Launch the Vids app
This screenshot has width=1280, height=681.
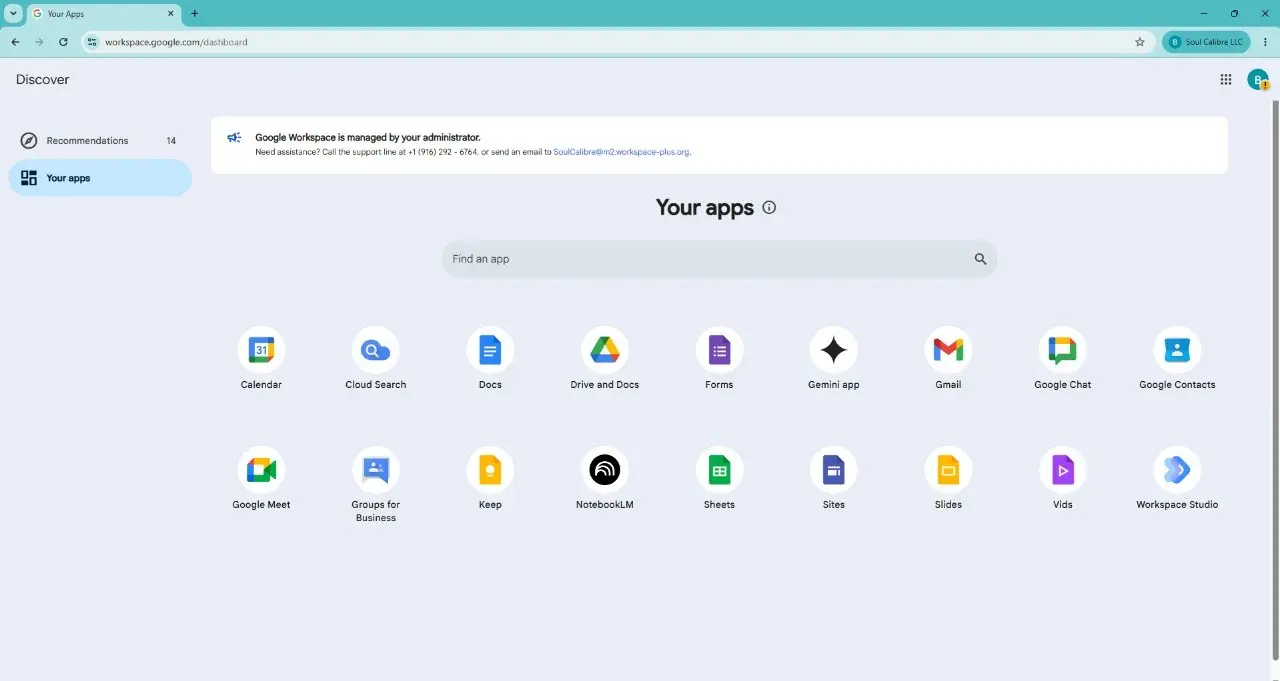pos(1063,479)
